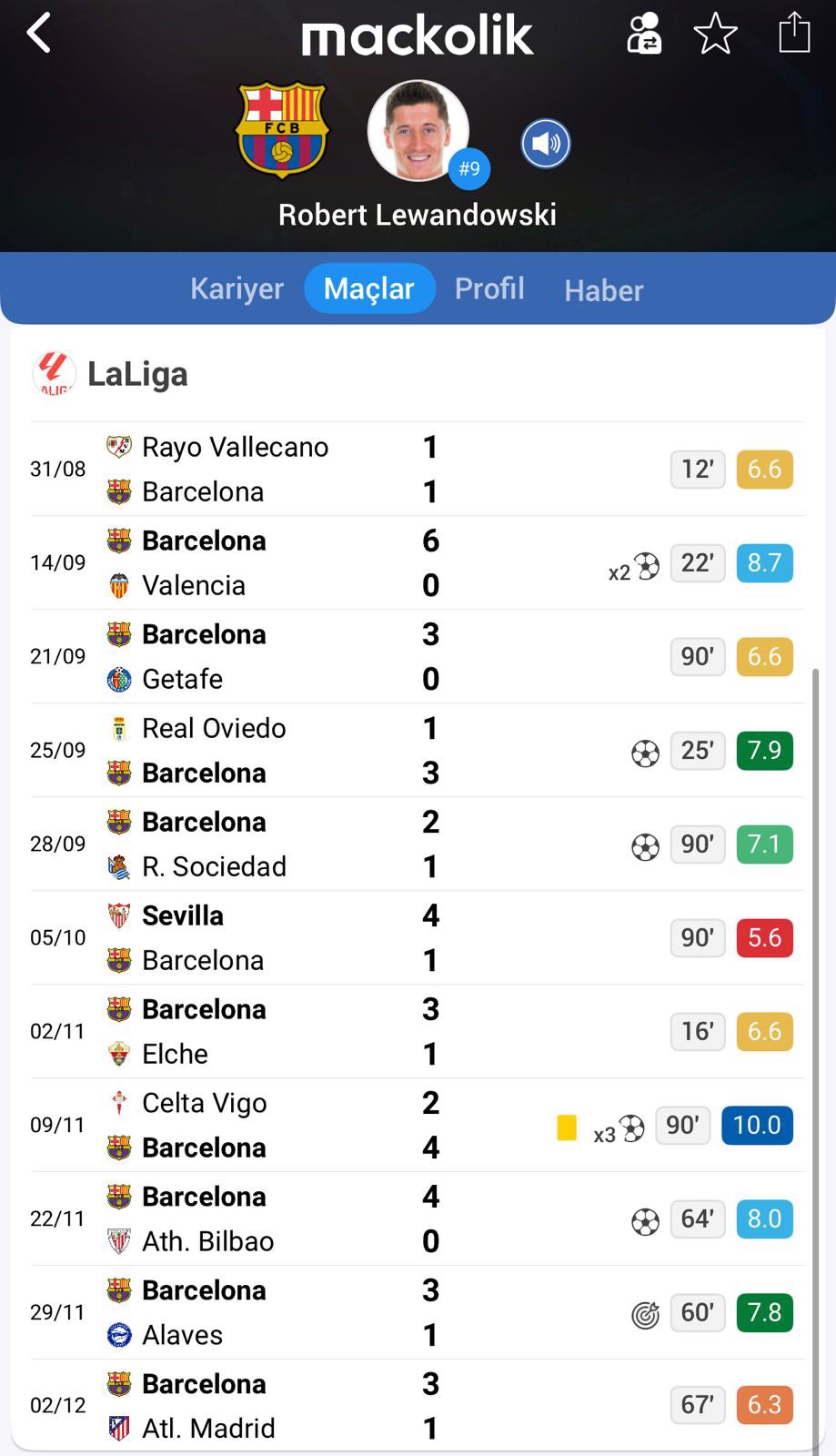This screenshot has height=1456, width=836.
Task: Click the red 5.6 rating badge
Action: click(764, 937)
